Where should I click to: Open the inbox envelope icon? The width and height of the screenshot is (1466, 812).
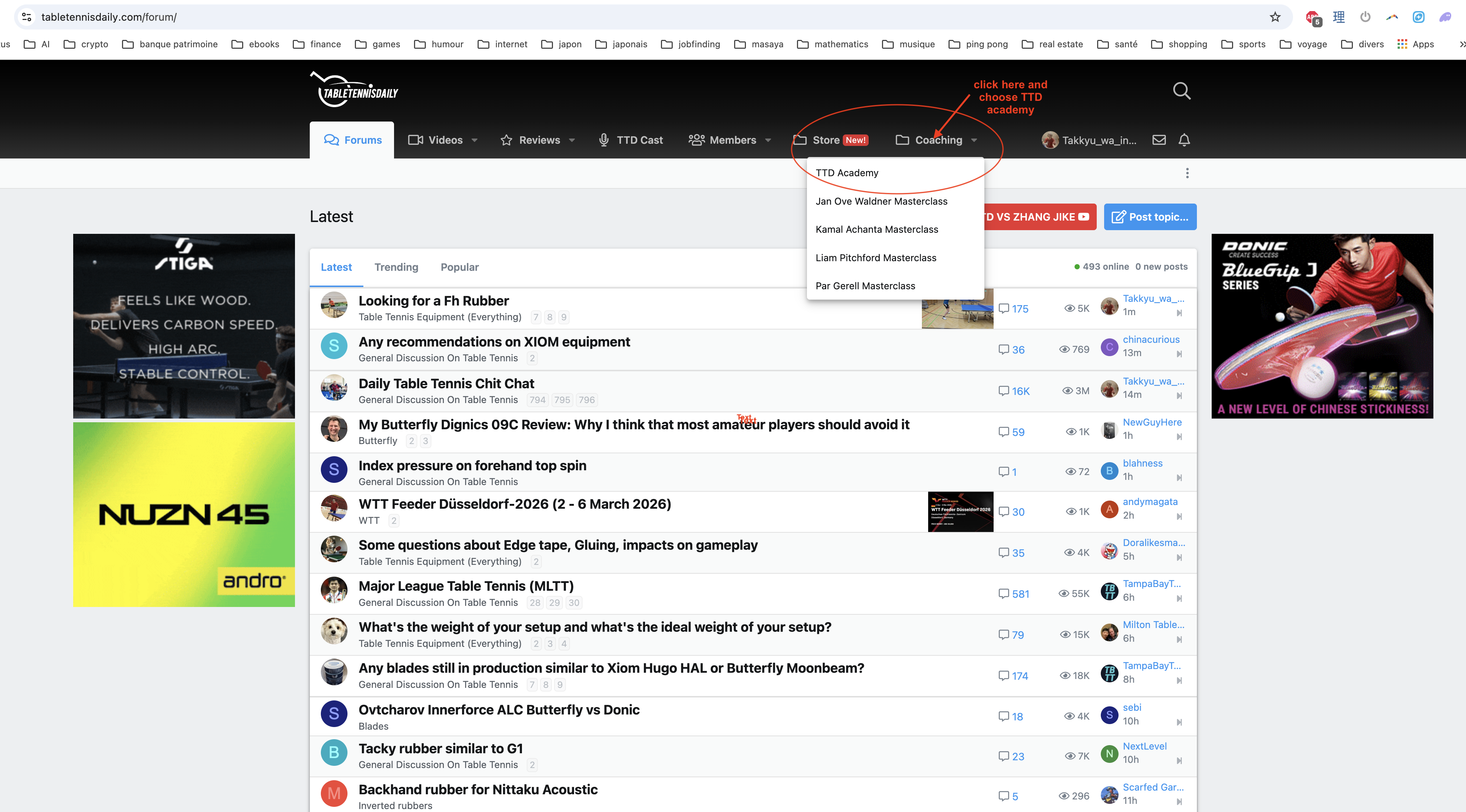(x=1159, y=140)
